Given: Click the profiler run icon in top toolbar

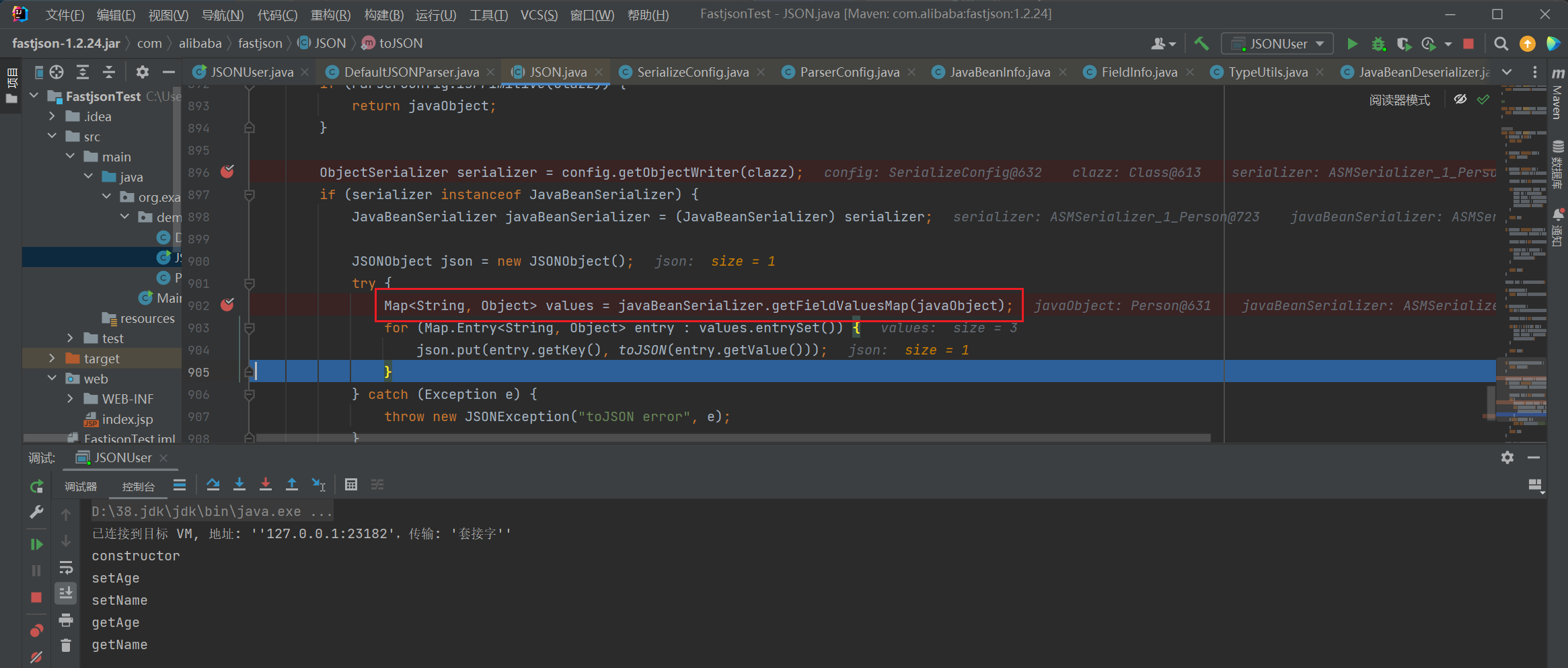Looking at the screenshot, I should pos(1429,44).
